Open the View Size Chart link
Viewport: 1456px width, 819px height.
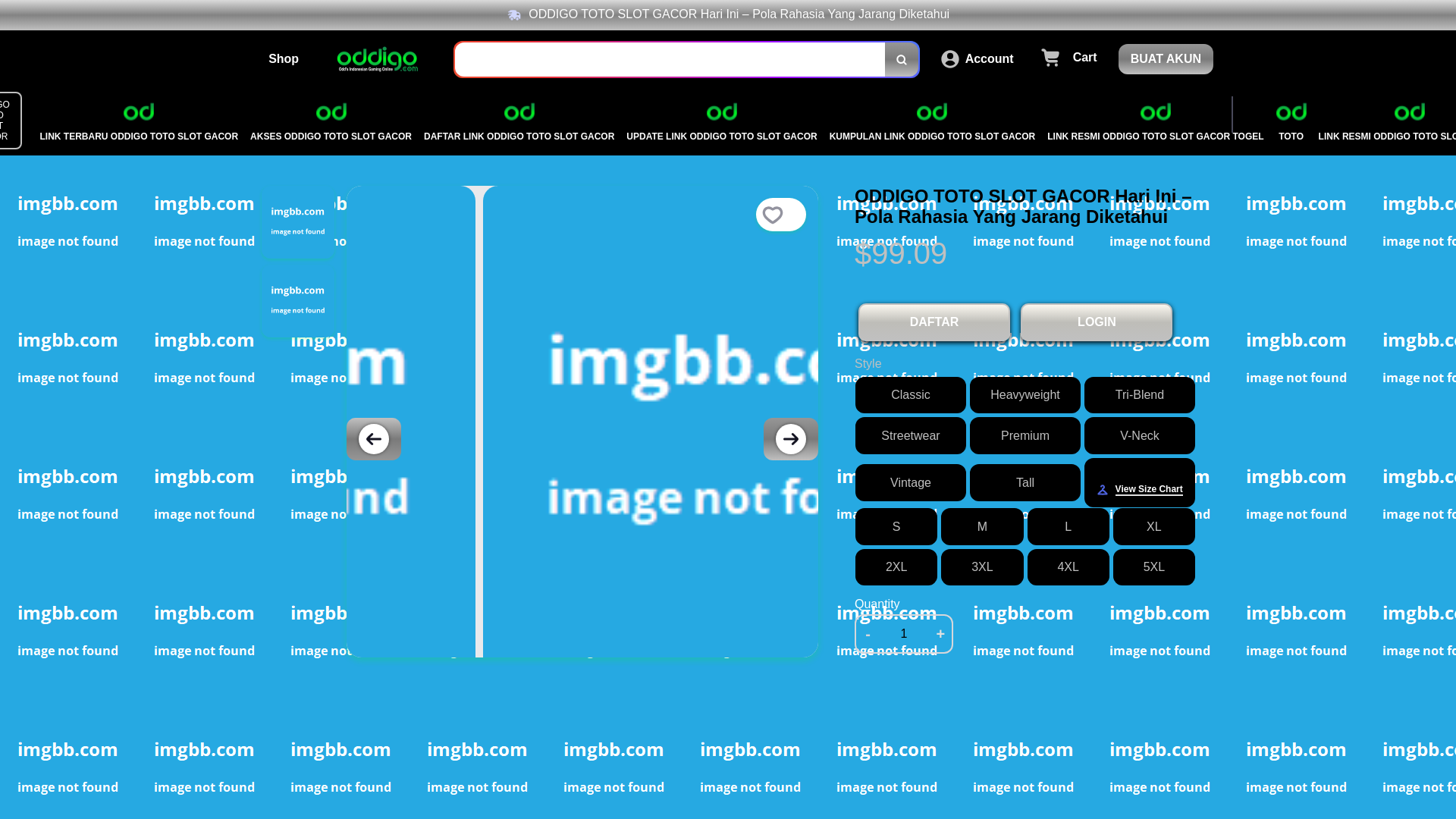[x=1148, y=490]
